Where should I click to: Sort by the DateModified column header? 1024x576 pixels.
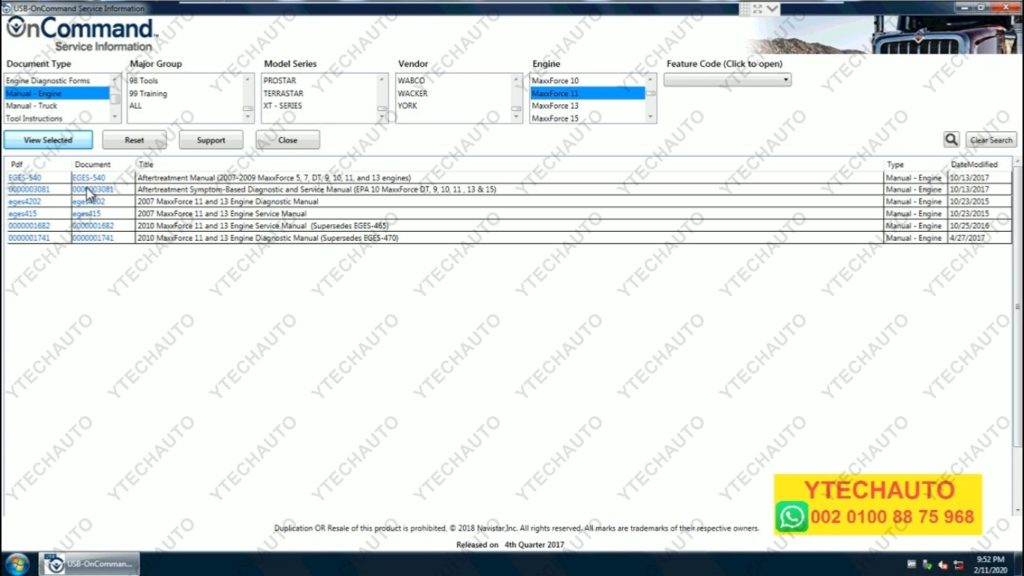pos(974,165)
